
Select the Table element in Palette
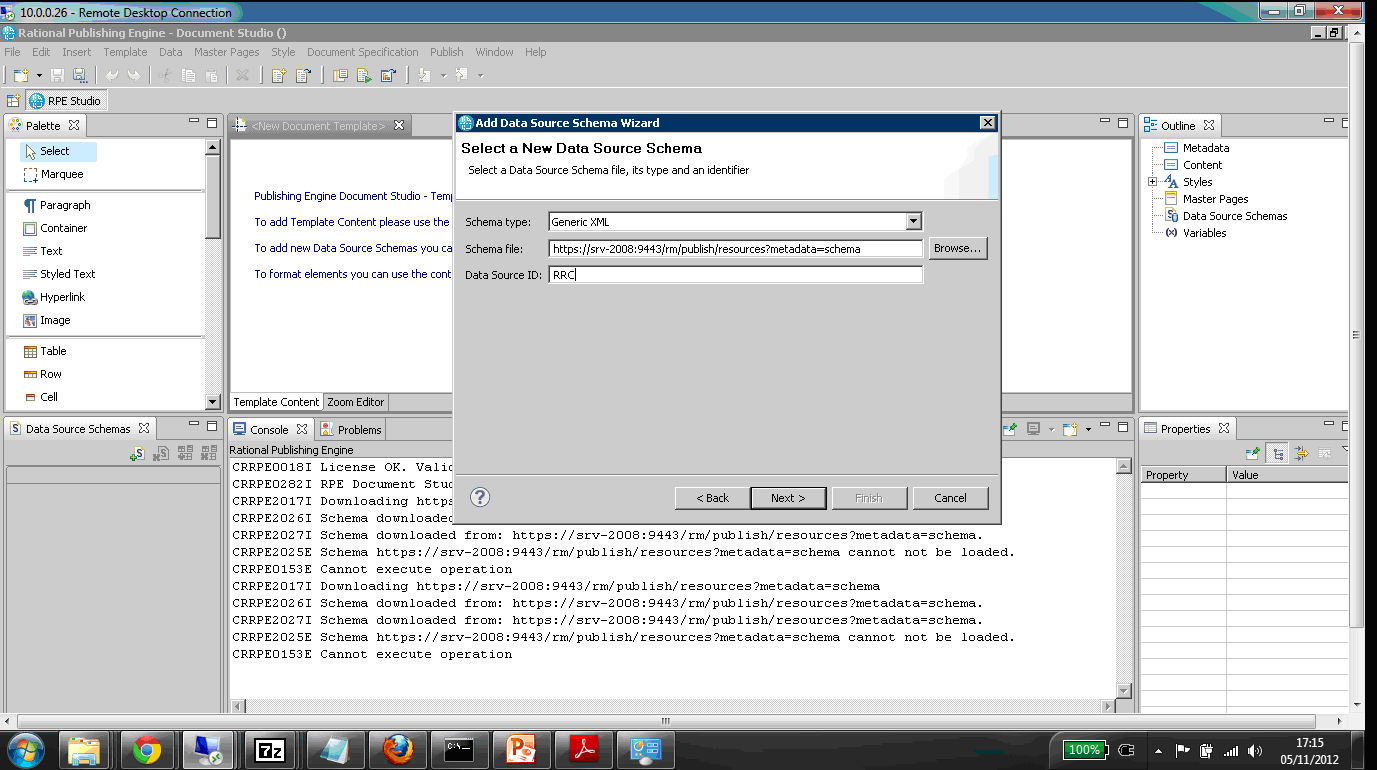(x=45, y=351)
